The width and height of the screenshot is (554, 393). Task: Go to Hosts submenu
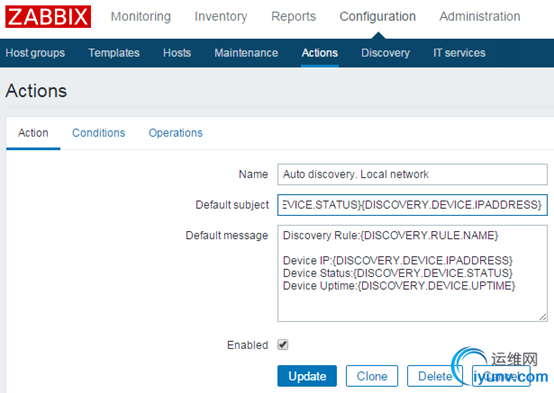pyautogui.click(x=177, y=53)
